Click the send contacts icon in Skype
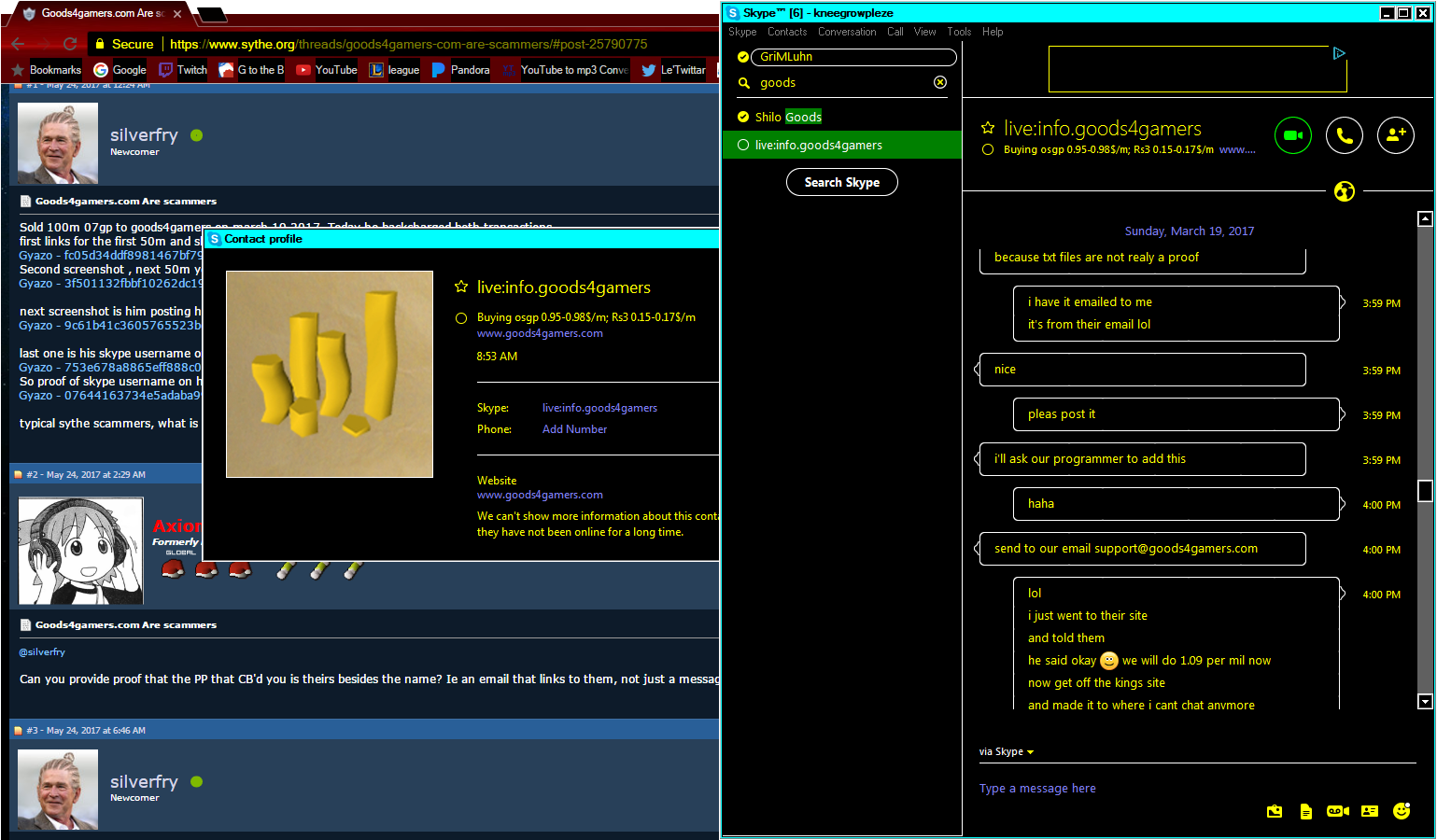The height and width of the screenshot is (840, 1437). (1370, 811)
